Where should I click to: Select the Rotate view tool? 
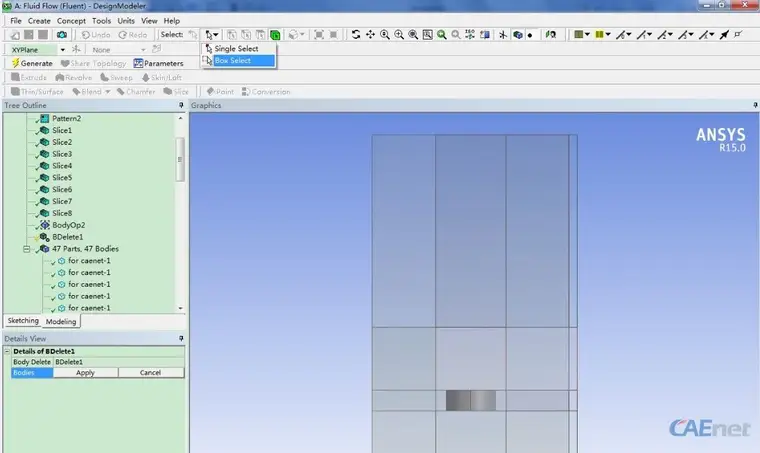[356, 34]
